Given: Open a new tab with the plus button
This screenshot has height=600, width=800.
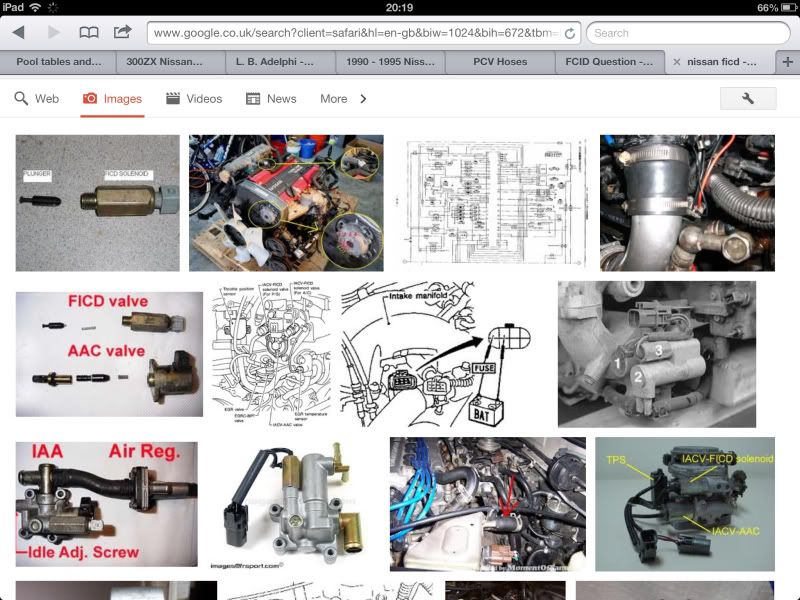Looking at the screenshot, I should pos(788,61).
